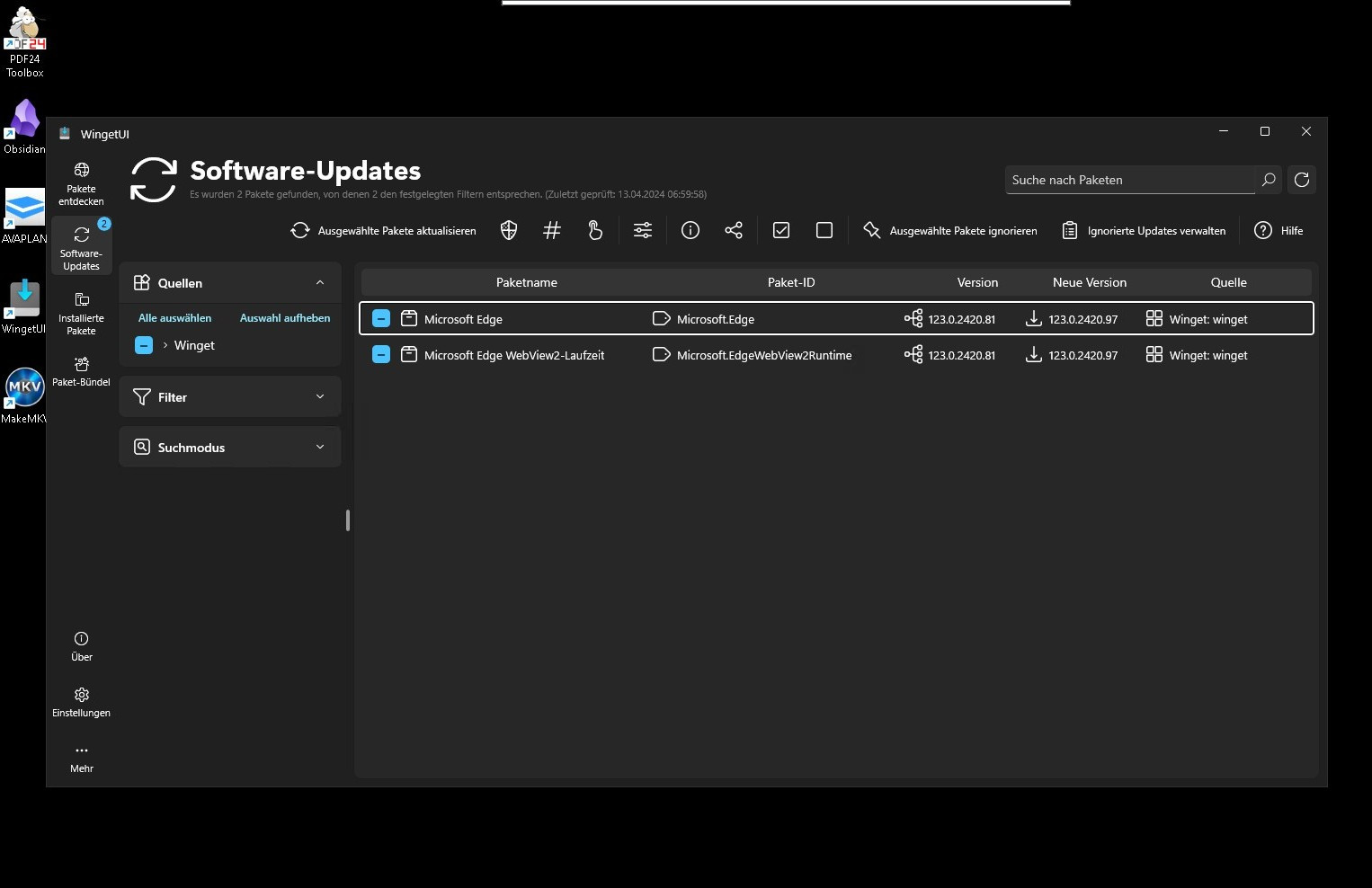The image size is (1372, 888).
Task: Click version icon in WebView2-Laufzeit row
Action: [913, 354]
